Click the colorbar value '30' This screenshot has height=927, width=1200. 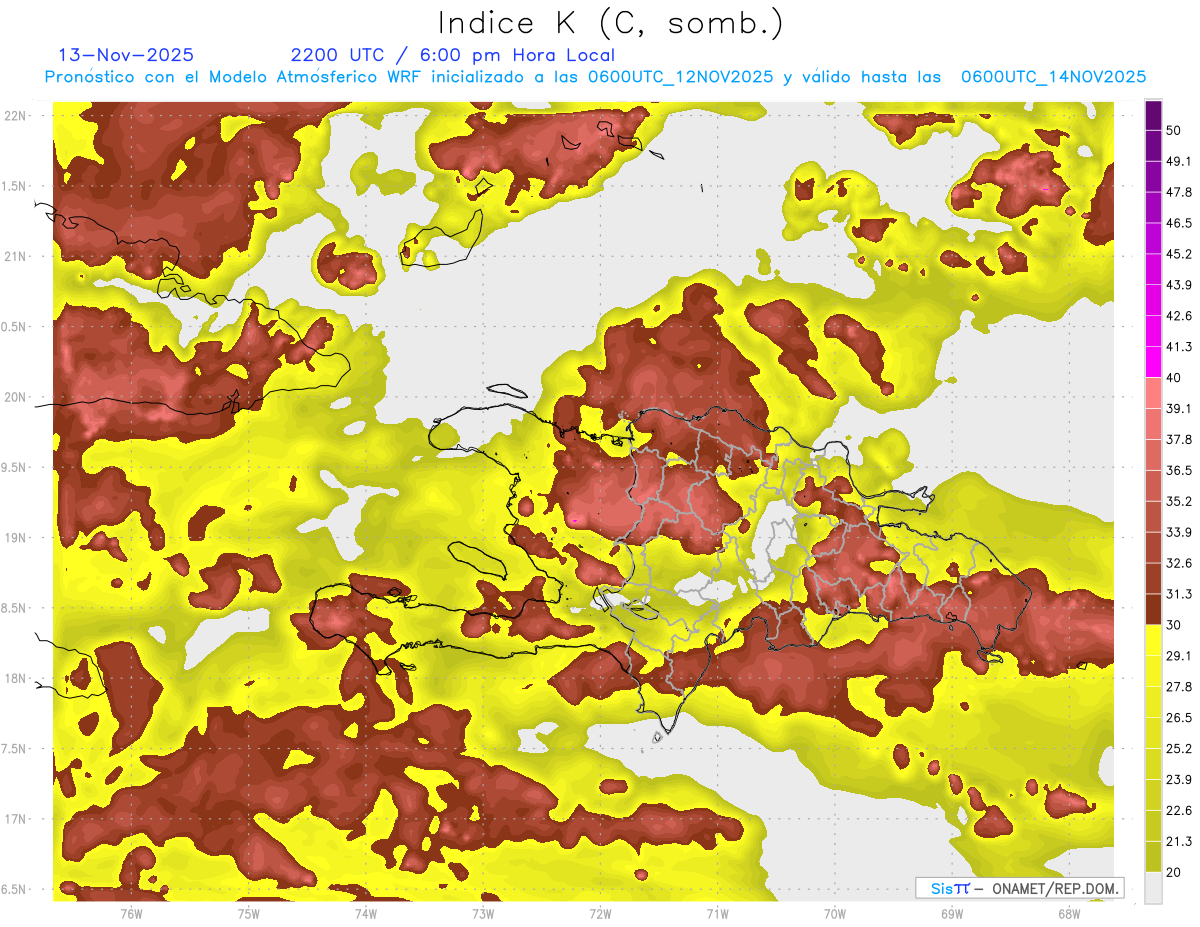1173,625
